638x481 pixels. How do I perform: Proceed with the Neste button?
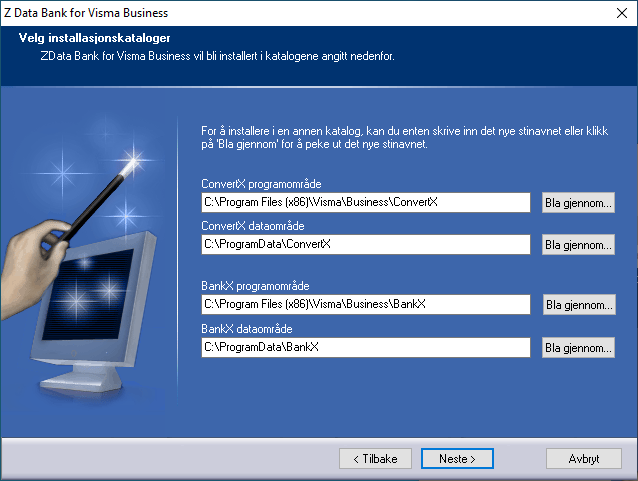click(457, 458)
